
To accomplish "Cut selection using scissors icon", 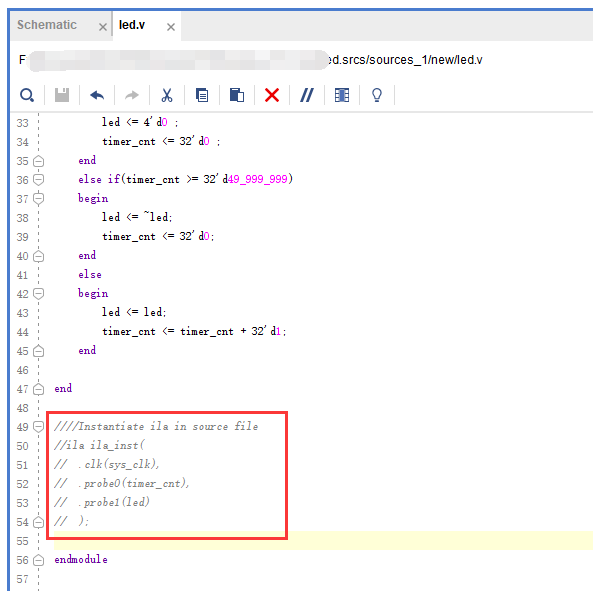I will 167,95.
